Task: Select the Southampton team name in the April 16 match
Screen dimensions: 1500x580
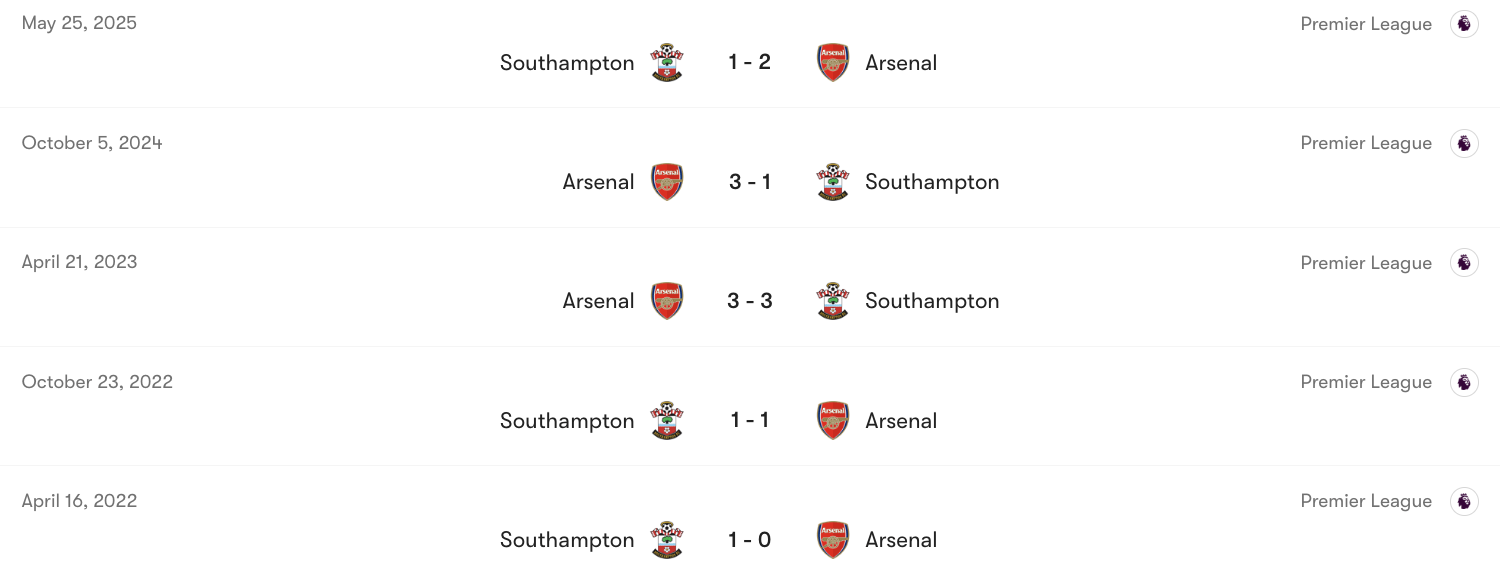Action: click(x=567, y=539)
